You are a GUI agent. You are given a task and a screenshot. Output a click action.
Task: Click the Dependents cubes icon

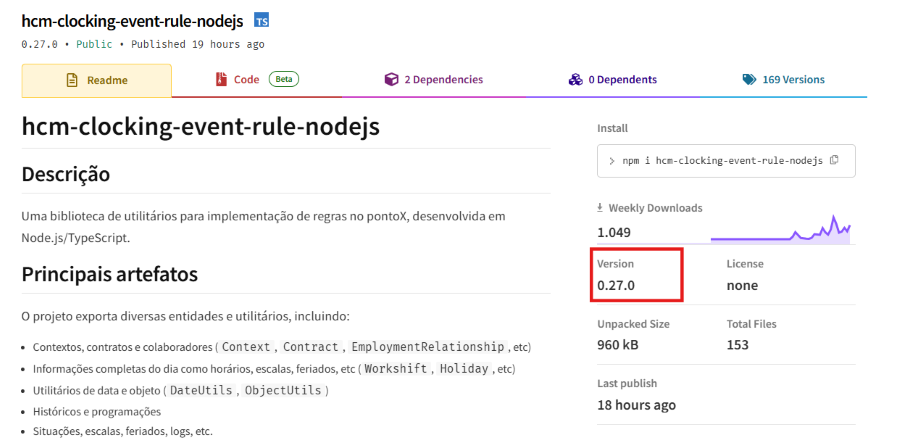click(x=575, y=80)
